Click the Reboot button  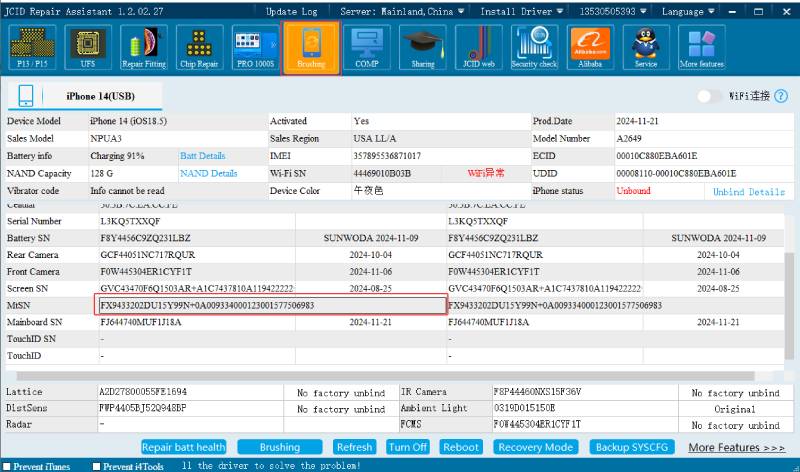[x=461, y=448]
